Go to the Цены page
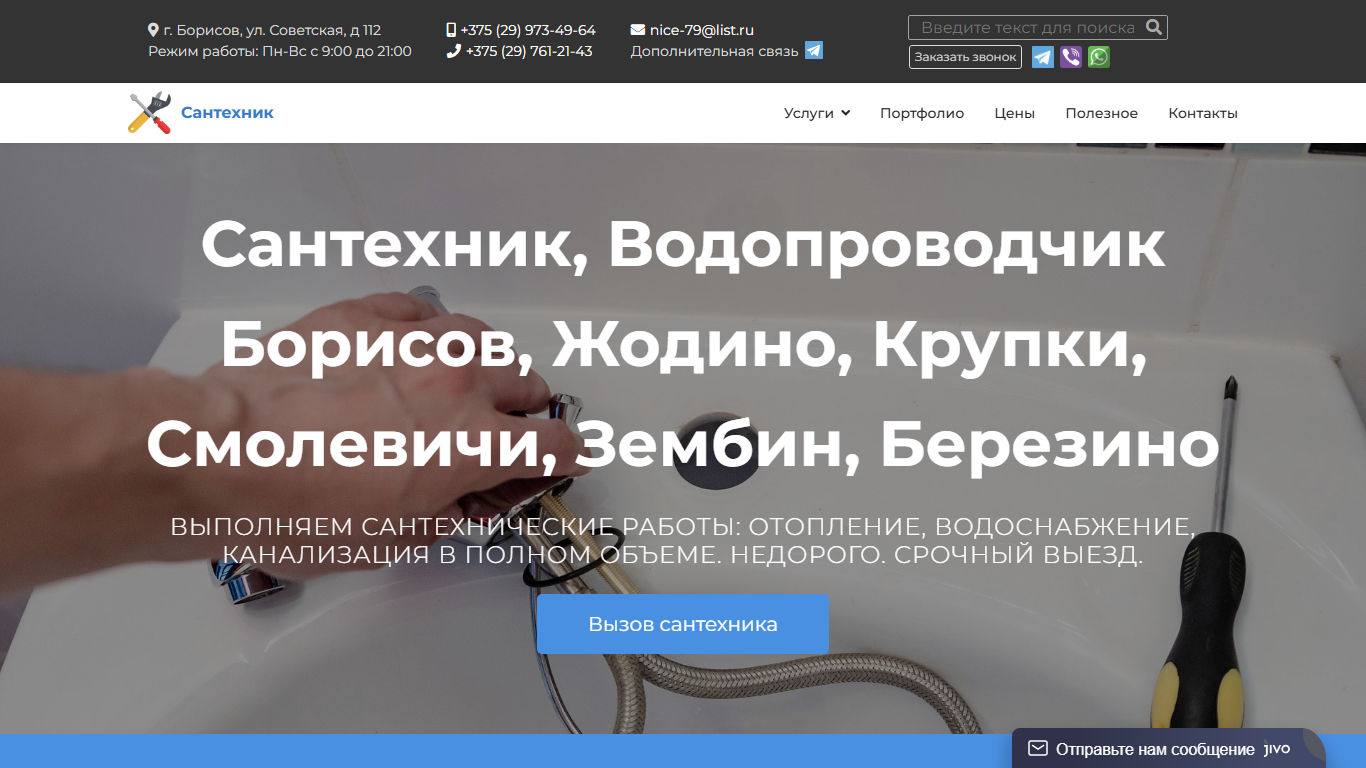This screenshot has width=1366, height=768. [1015, 113]
